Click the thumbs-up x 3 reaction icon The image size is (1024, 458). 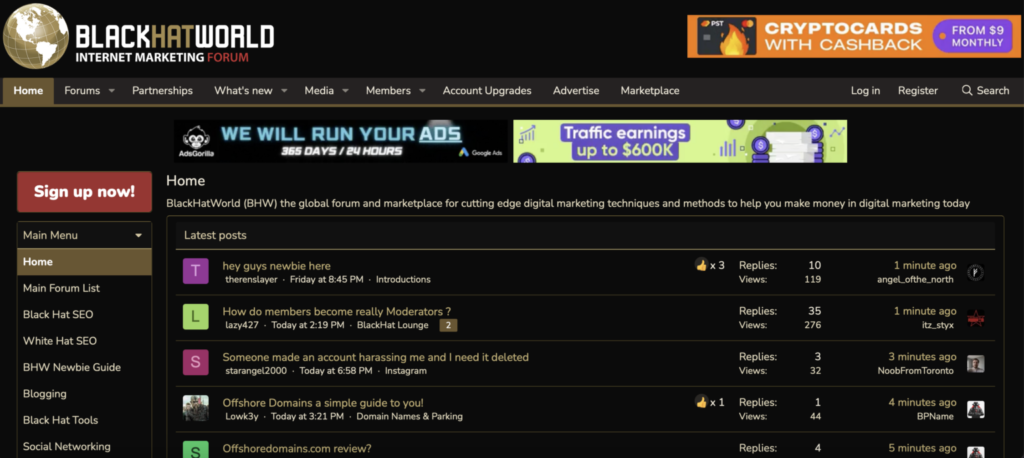pos(701,265)
